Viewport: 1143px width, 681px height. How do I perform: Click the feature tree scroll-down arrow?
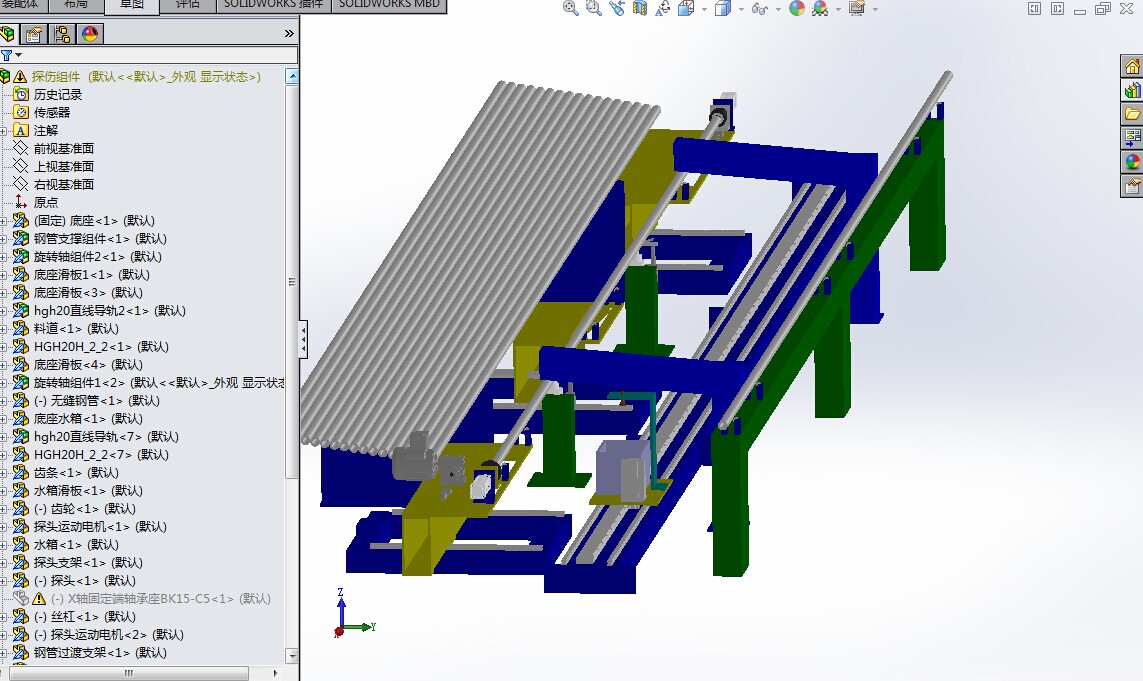coord(292,655)
